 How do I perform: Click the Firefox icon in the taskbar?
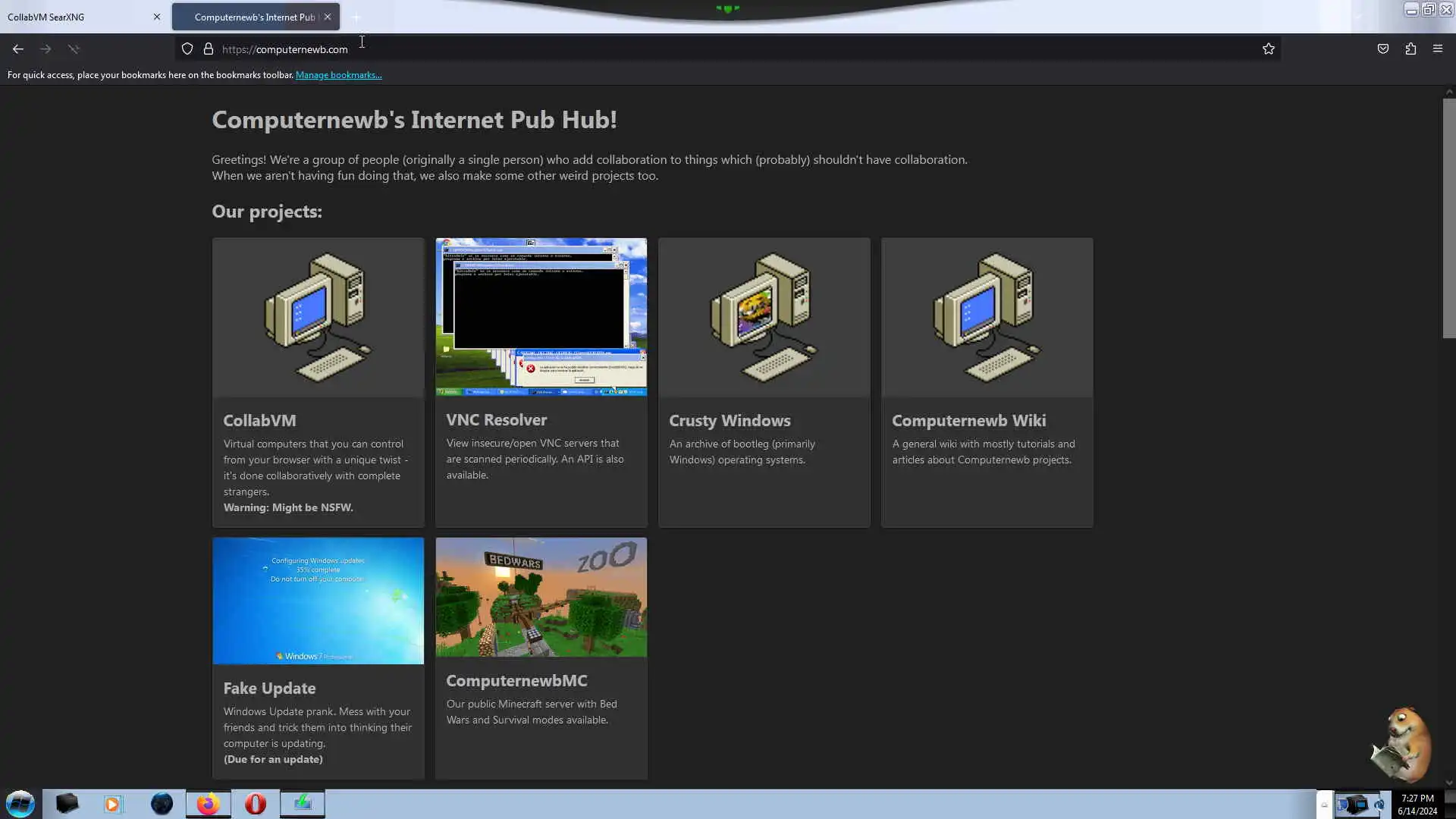click(208, 804)
